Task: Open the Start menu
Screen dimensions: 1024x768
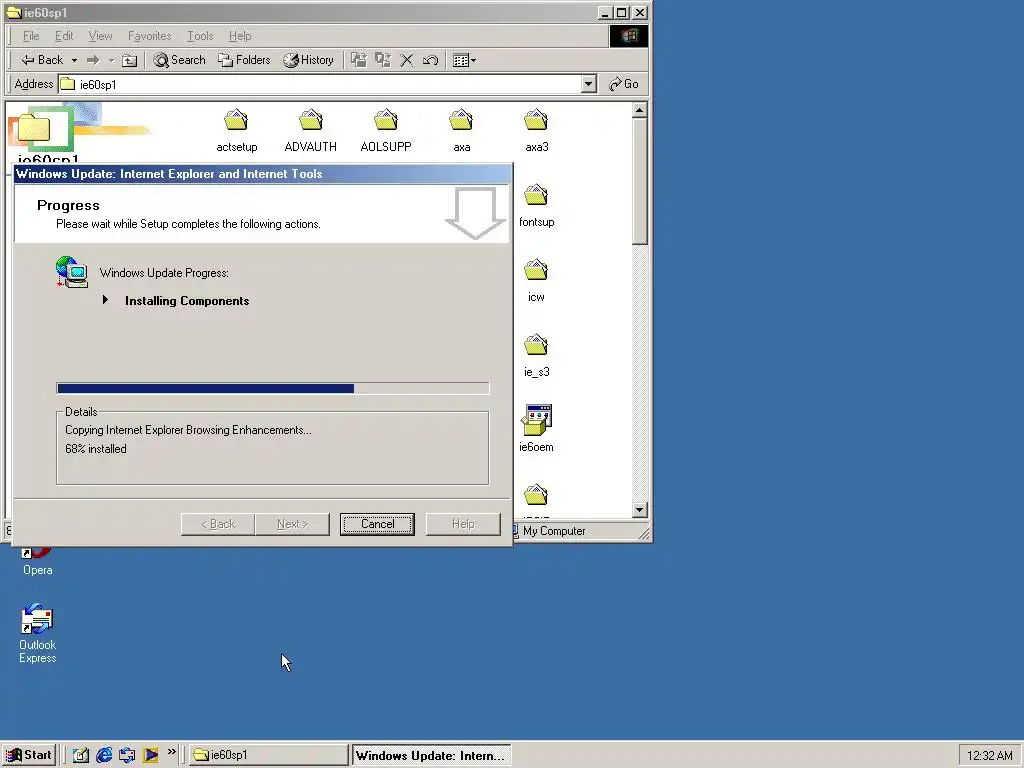Action: pos(29,755)
